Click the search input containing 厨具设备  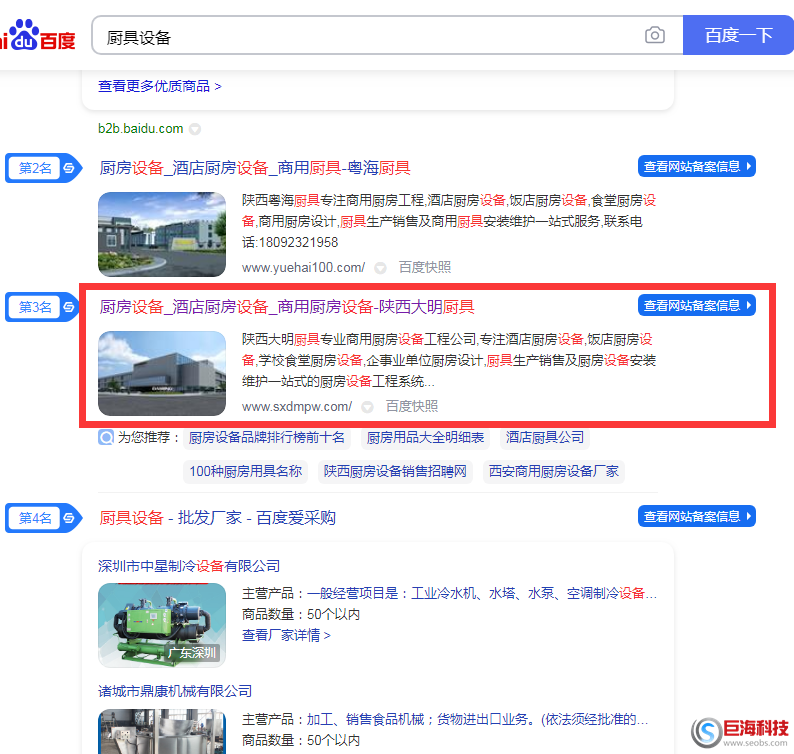tap(370, 37)
